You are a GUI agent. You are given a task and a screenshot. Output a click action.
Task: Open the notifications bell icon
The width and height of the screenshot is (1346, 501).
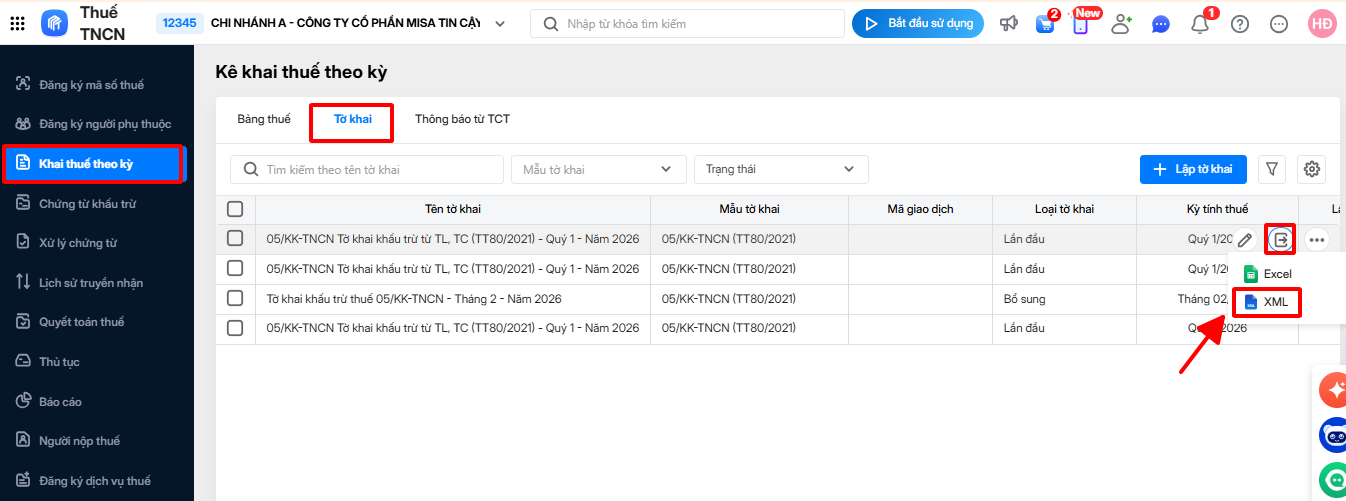point(1200,24)
